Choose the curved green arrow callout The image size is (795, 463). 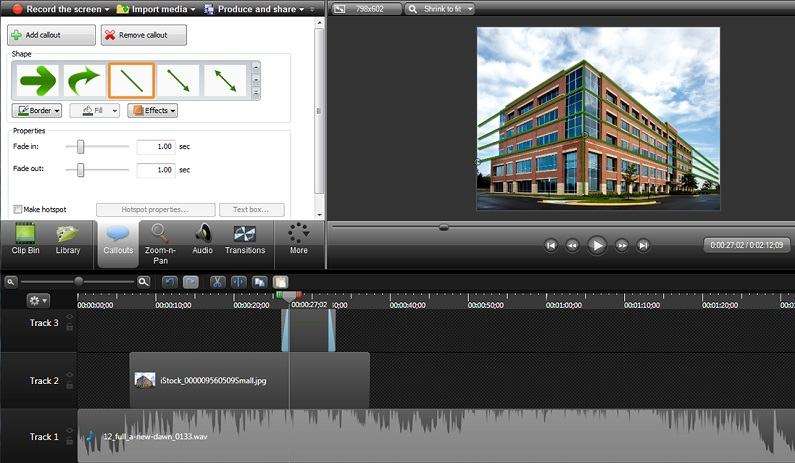point(85,81)
